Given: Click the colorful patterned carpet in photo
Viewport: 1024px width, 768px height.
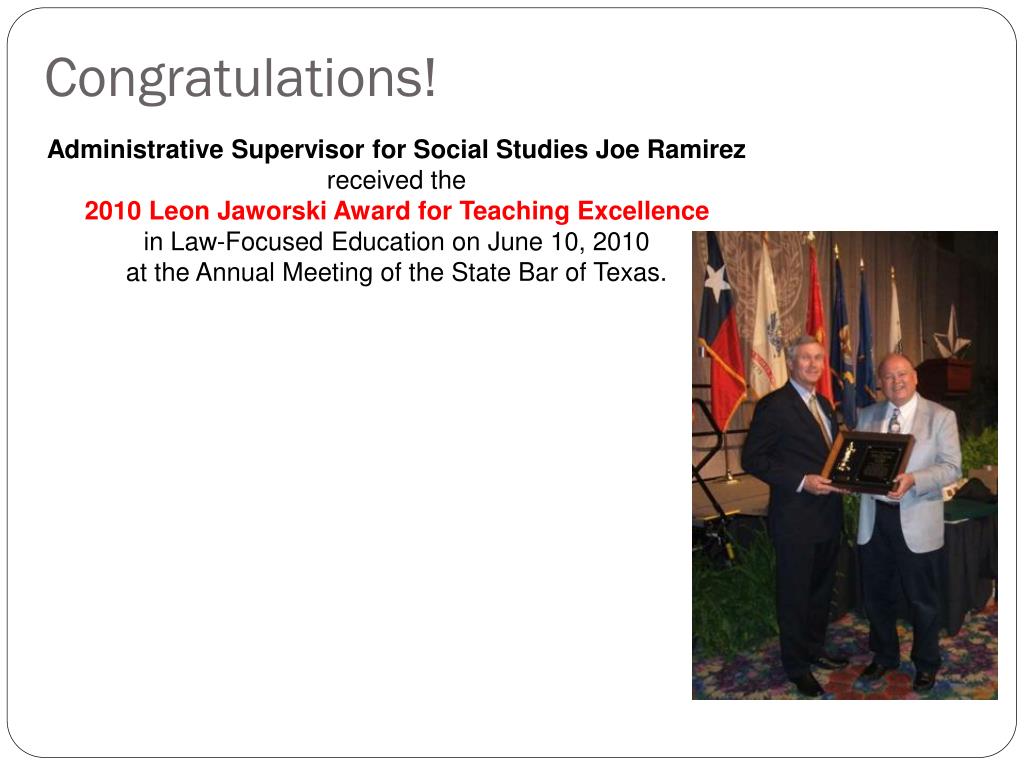Looking at the screenshot, I should point(849,666).
